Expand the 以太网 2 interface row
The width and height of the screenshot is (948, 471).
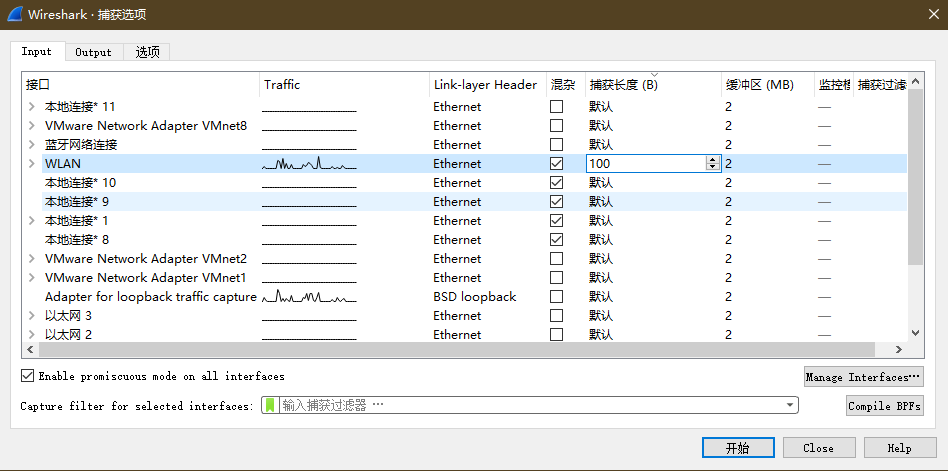[x=32, y=334]
